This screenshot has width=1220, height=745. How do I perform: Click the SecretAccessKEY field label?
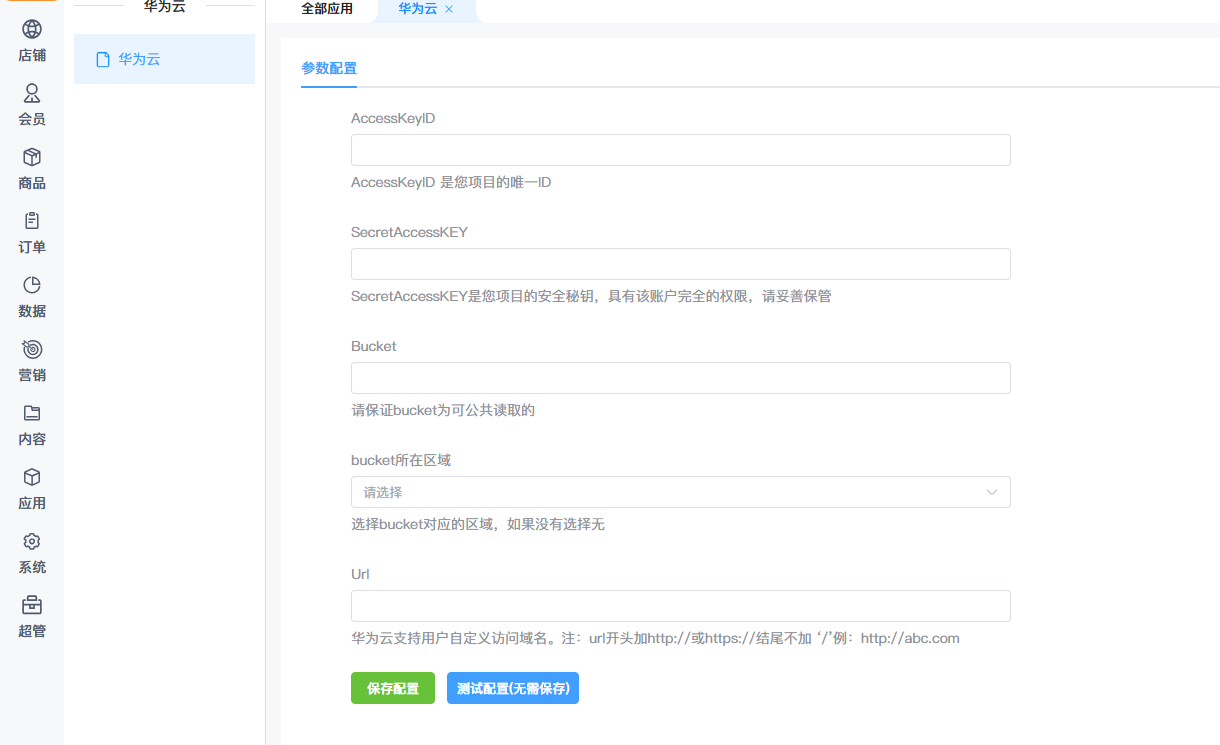click(409, 232)
